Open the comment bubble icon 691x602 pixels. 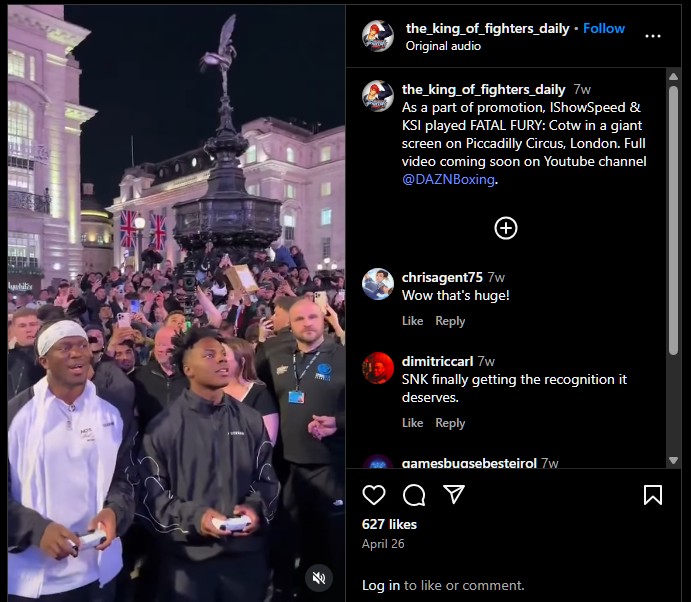point(414,494)
